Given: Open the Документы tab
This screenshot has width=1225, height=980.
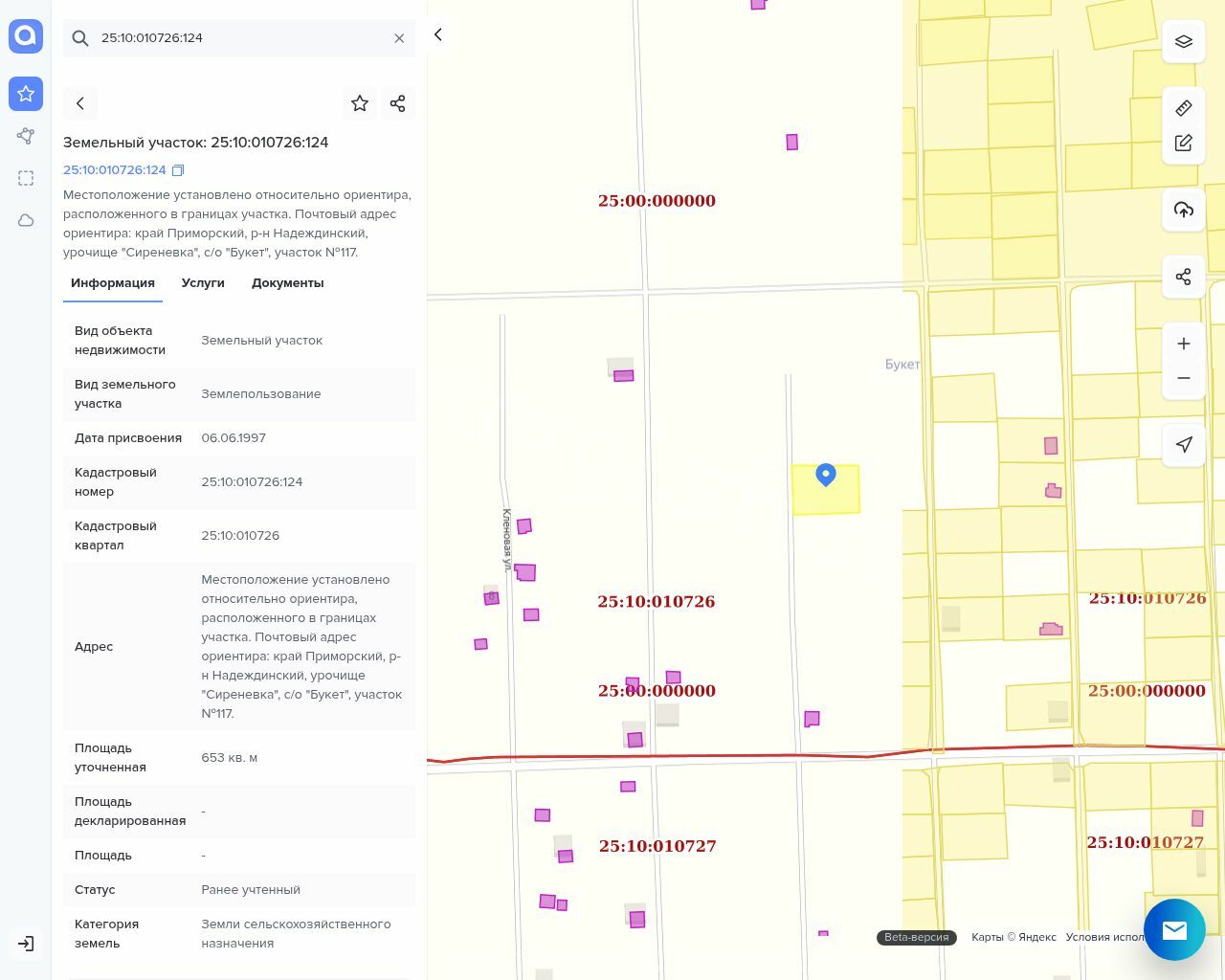Looking at the screenshot, I should 287,283.
